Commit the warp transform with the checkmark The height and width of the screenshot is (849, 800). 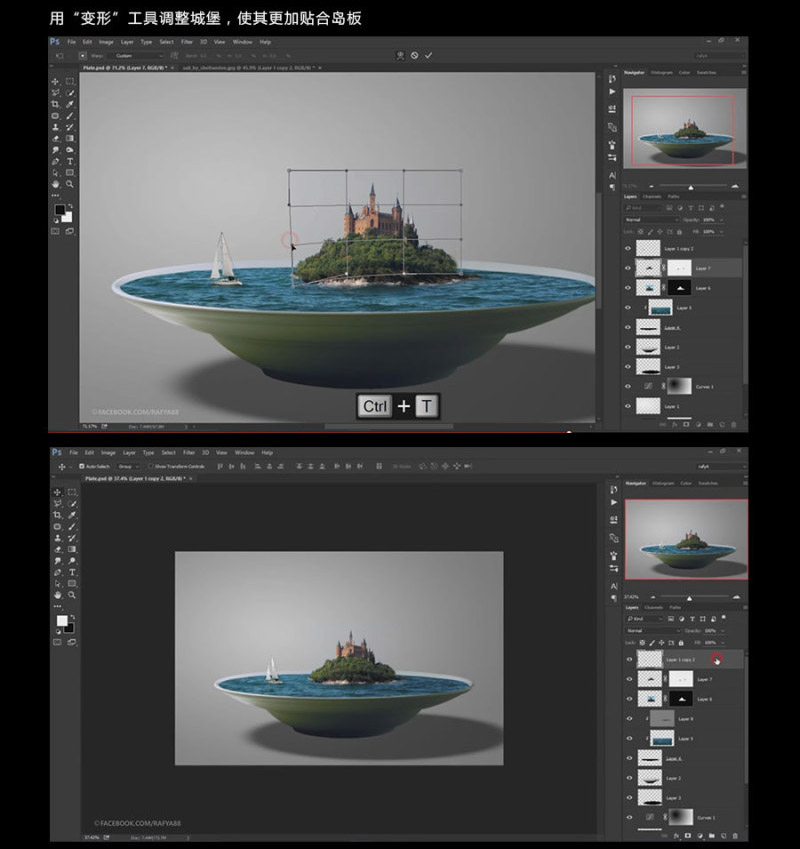click(x=429, y=55)
